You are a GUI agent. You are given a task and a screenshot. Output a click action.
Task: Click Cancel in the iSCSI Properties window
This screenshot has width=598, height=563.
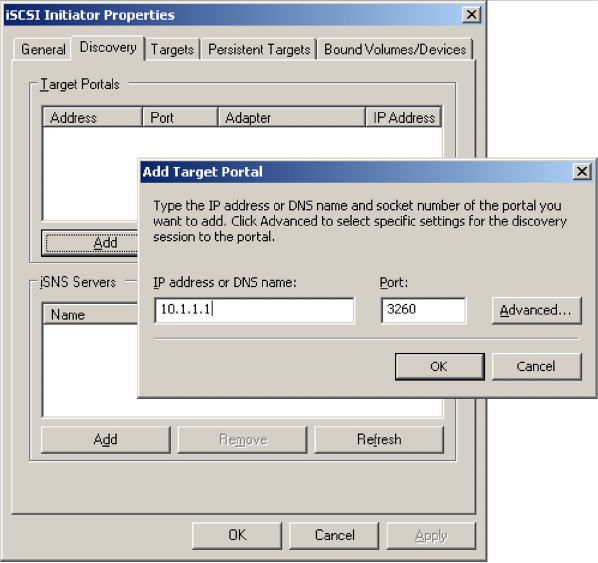(334, 535)
